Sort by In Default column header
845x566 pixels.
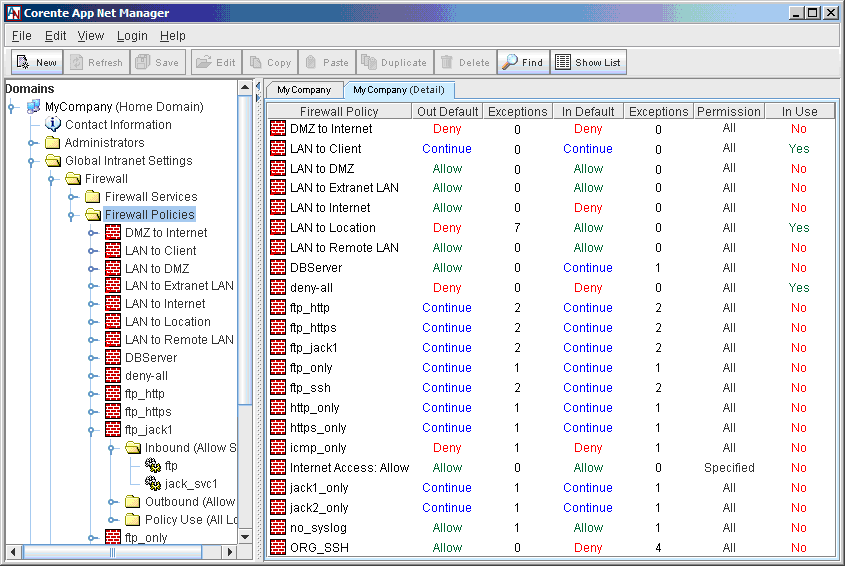coord(588,111)
